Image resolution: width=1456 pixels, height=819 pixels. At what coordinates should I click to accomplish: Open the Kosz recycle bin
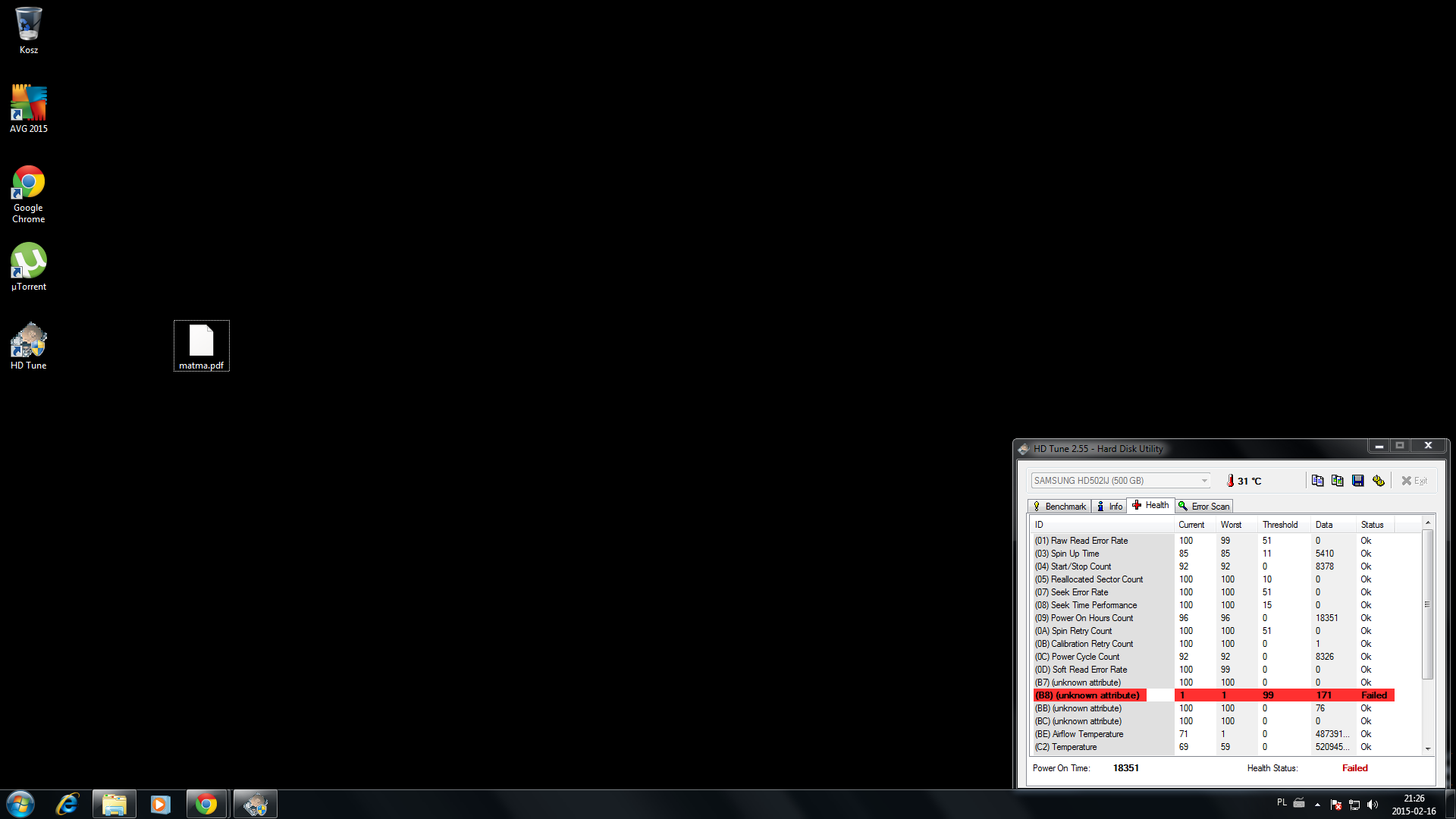(28, 25)
